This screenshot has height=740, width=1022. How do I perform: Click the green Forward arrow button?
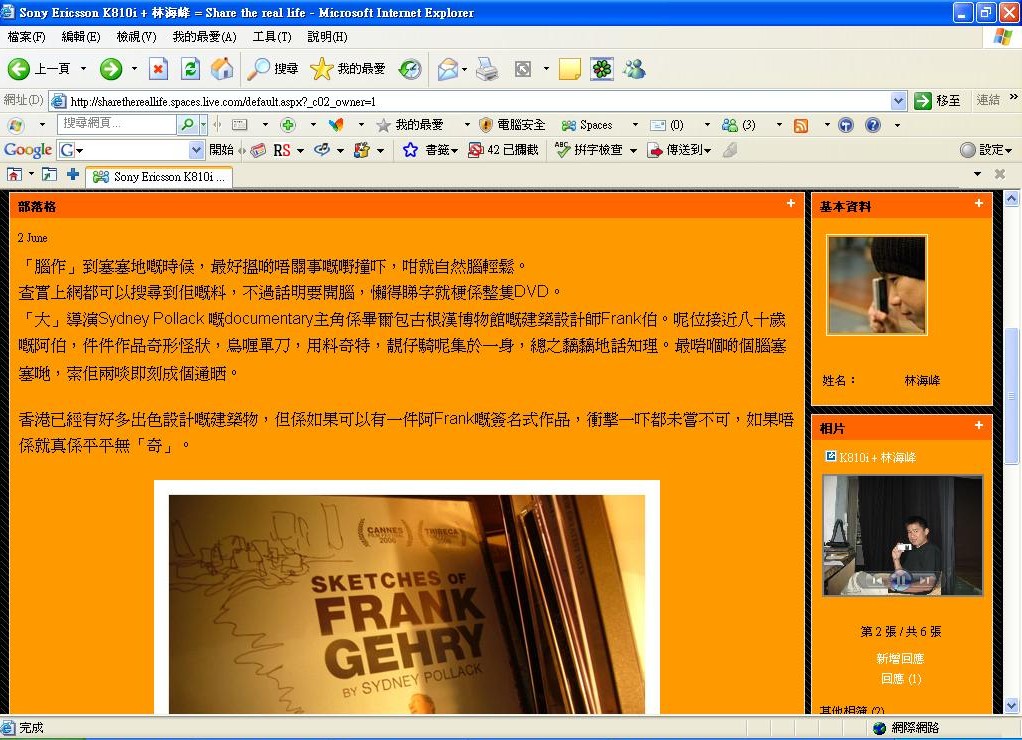pyautogui.click(x=111, y=68)
